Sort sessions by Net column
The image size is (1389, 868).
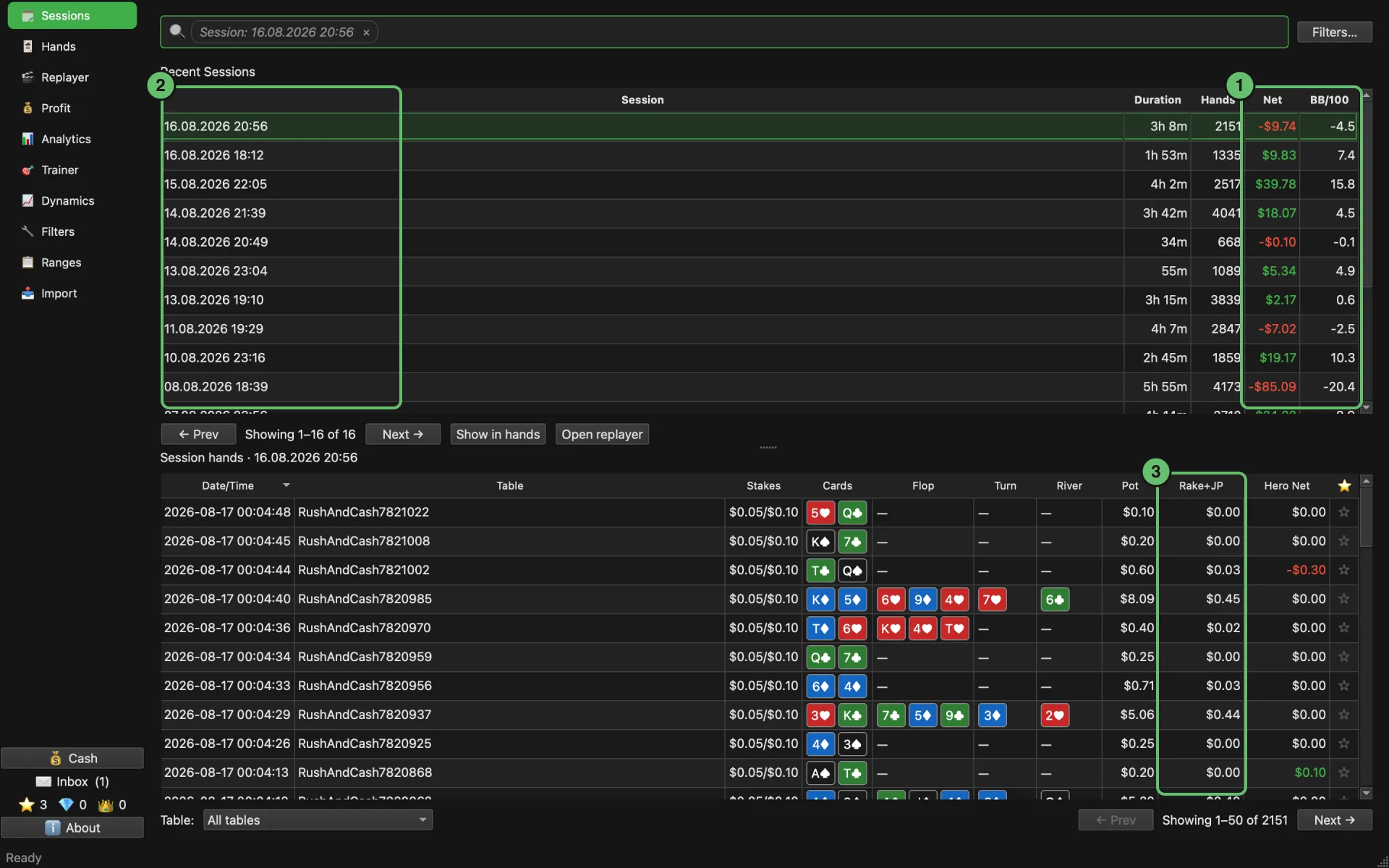pos(1272,100)
